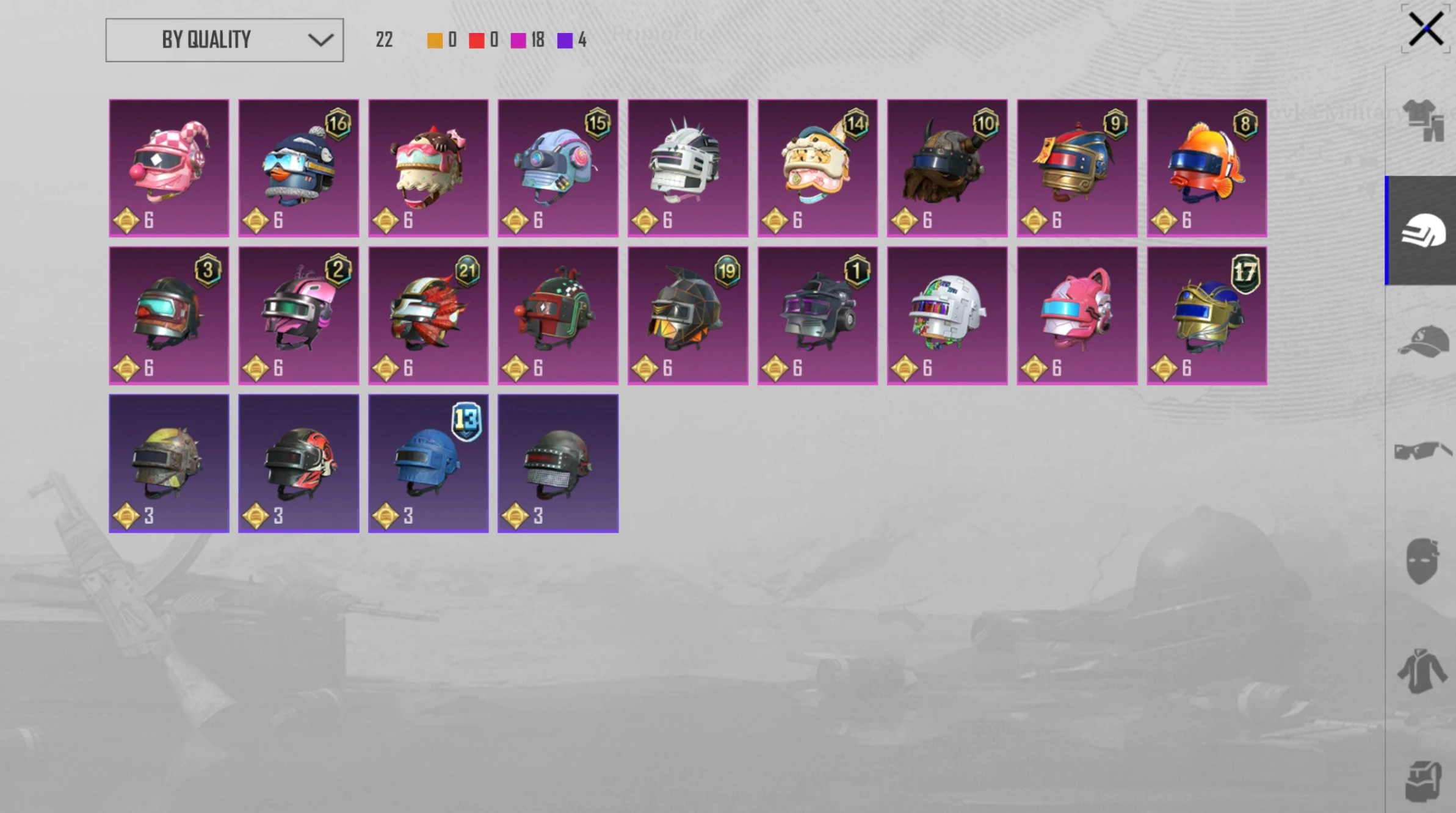Select the helmet category icon
The image size is (1456, 813).
1422,231
